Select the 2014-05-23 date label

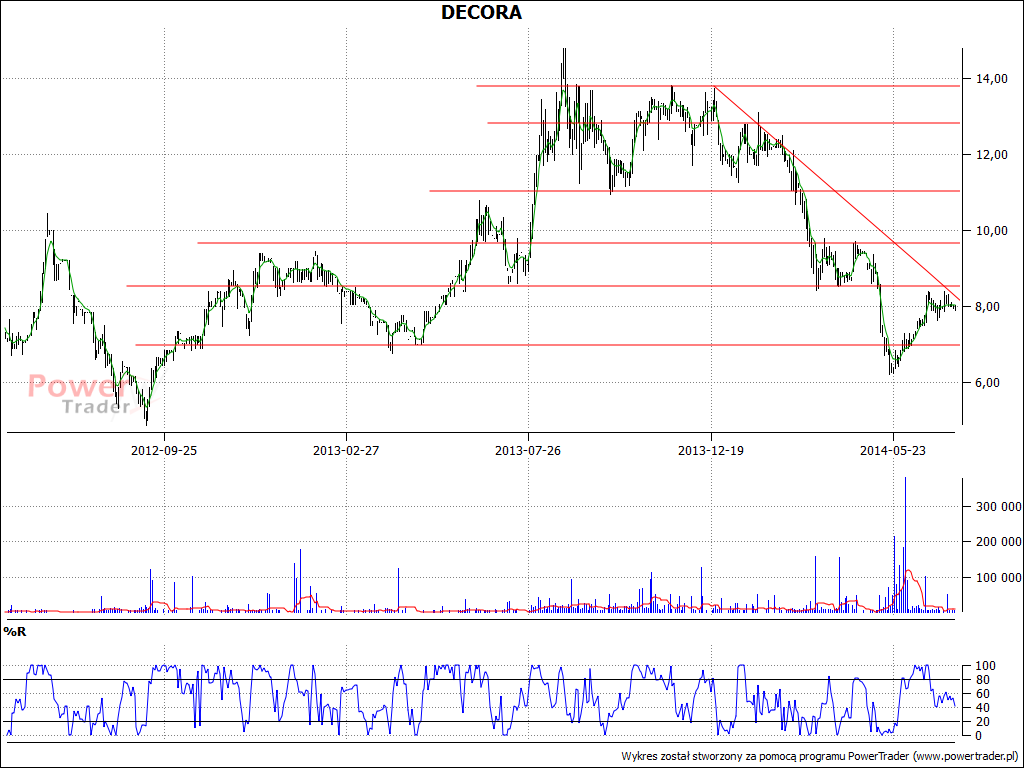pyautogui.click(x=893, y=450)
